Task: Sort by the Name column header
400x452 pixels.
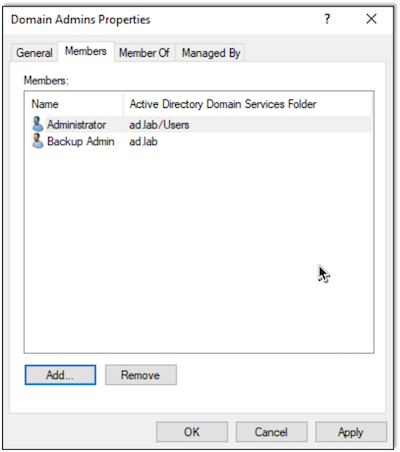Action: click(x=74, y=104)
